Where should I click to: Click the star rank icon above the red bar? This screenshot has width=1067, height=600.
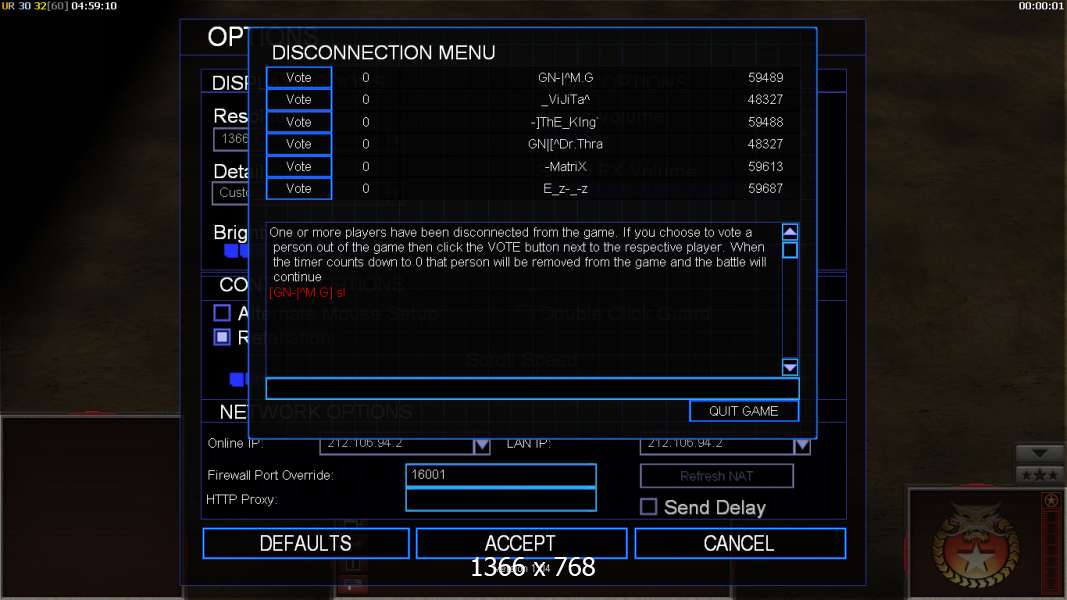pyautogui.click(x=1050, y=500)
